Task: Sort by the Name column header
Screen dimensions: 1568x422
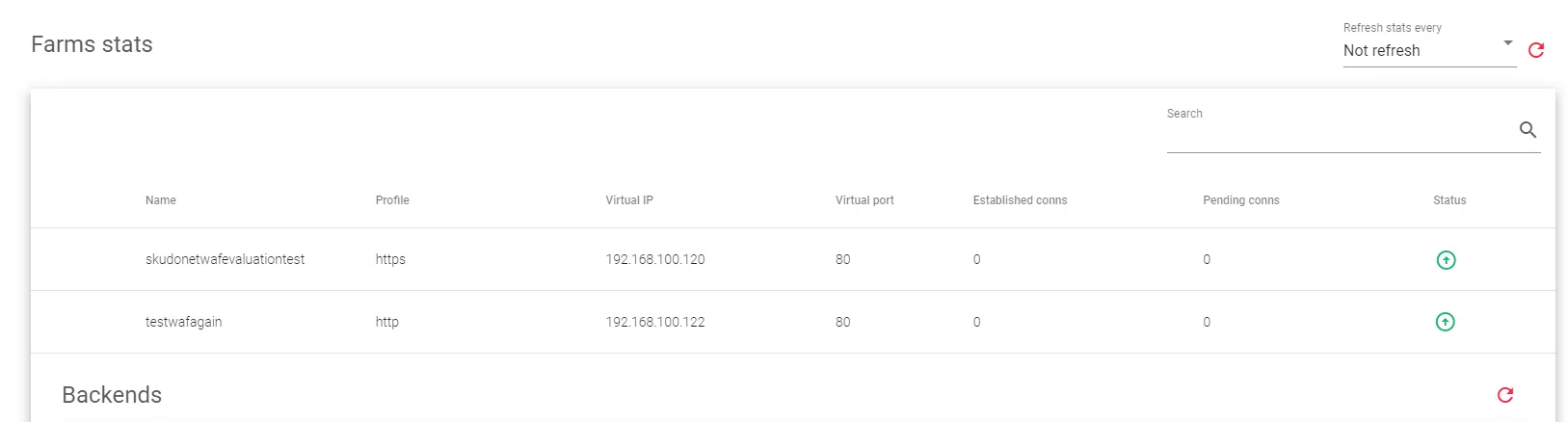Action: [161, 200]
